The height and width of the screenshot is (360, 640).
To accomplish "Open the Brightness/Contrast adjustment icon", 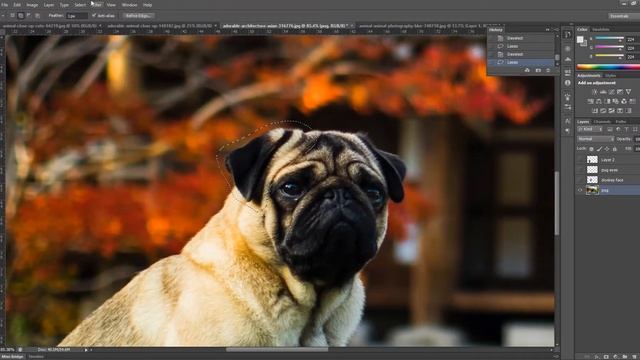I will [x=594, y=92].
